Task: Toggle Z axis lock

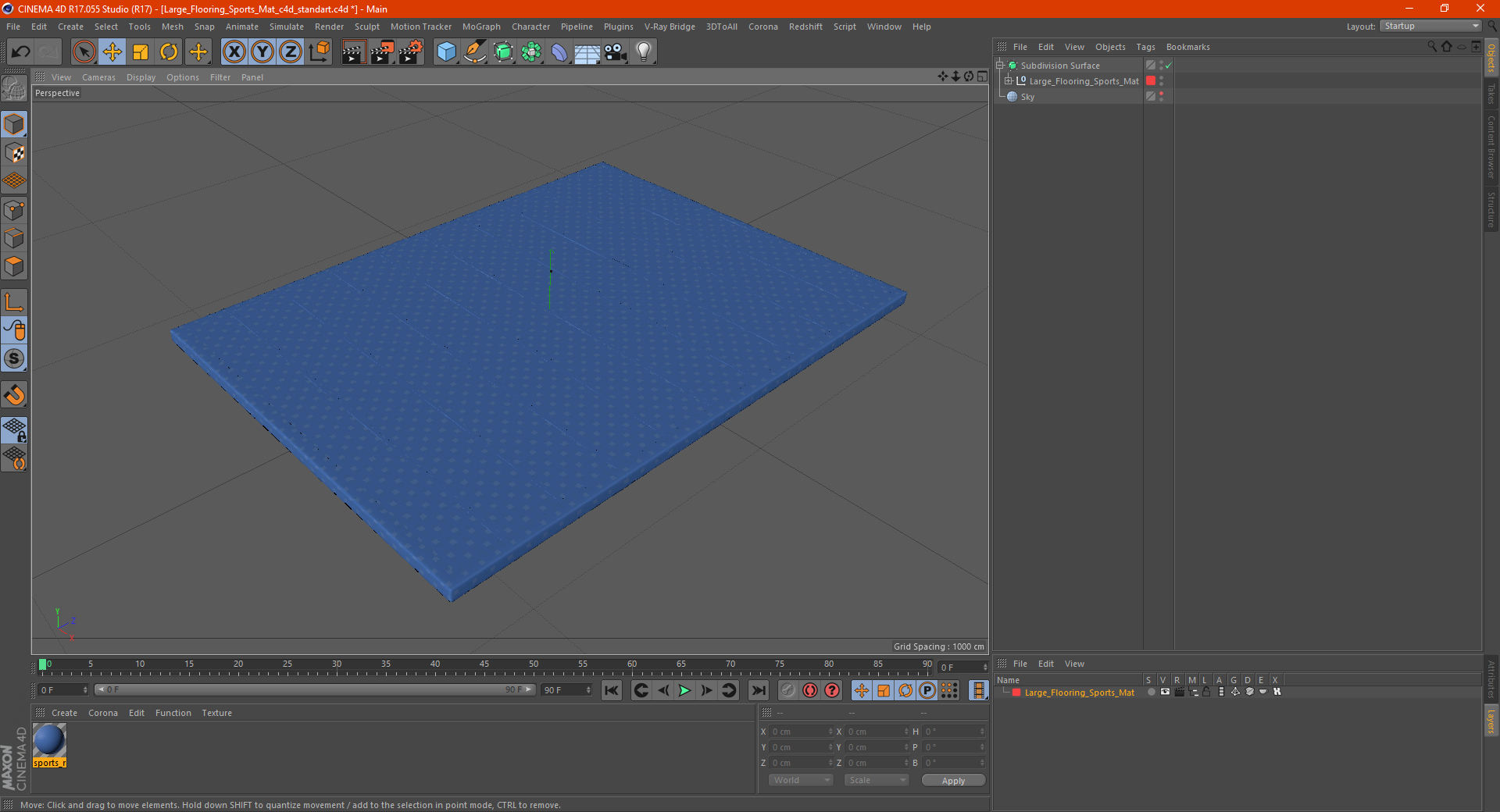Action: click(291, 52)
